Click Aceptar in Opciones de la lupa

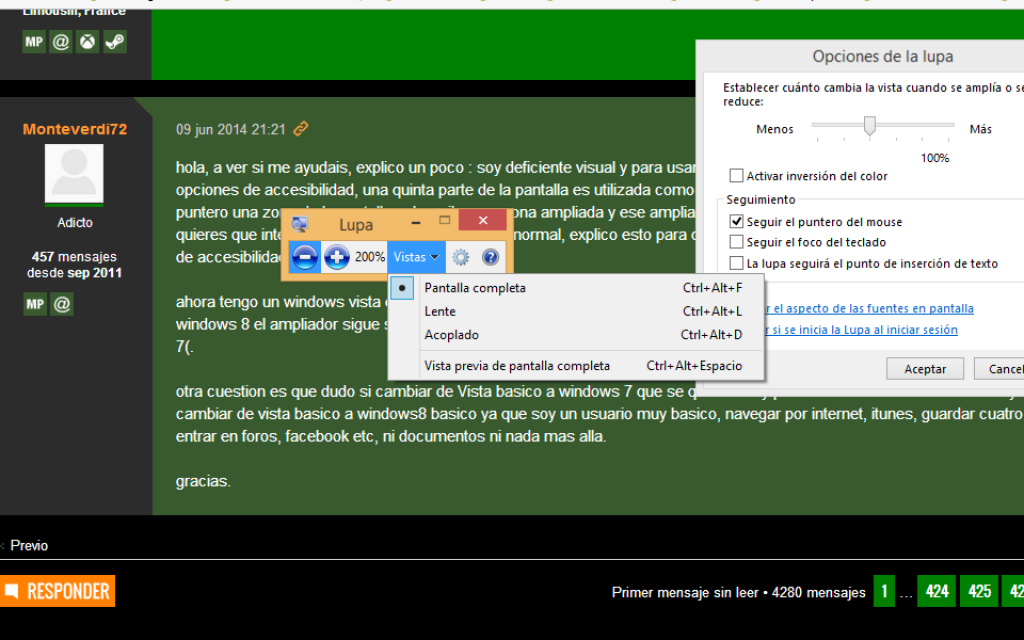pyautogui.click(x=925, y=369)
